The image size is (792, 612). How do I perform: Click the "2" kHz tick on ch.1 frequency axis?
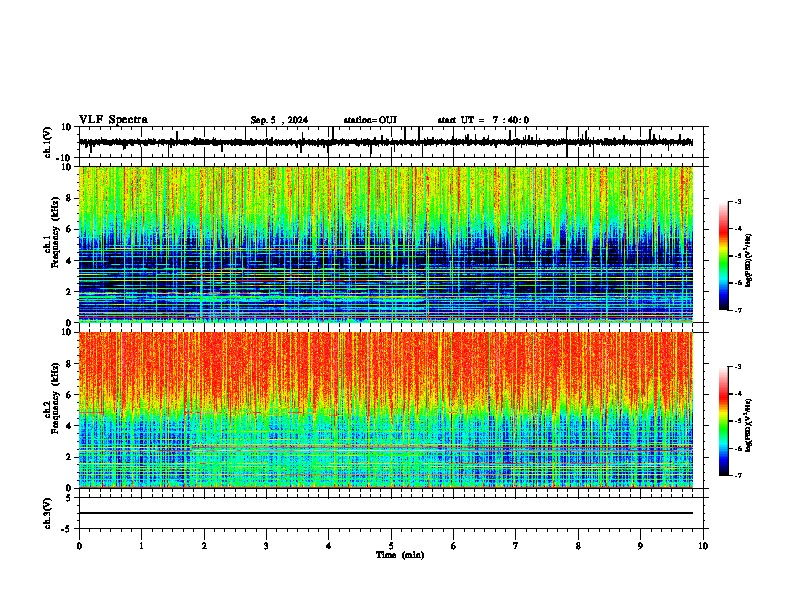pos(69,292)
